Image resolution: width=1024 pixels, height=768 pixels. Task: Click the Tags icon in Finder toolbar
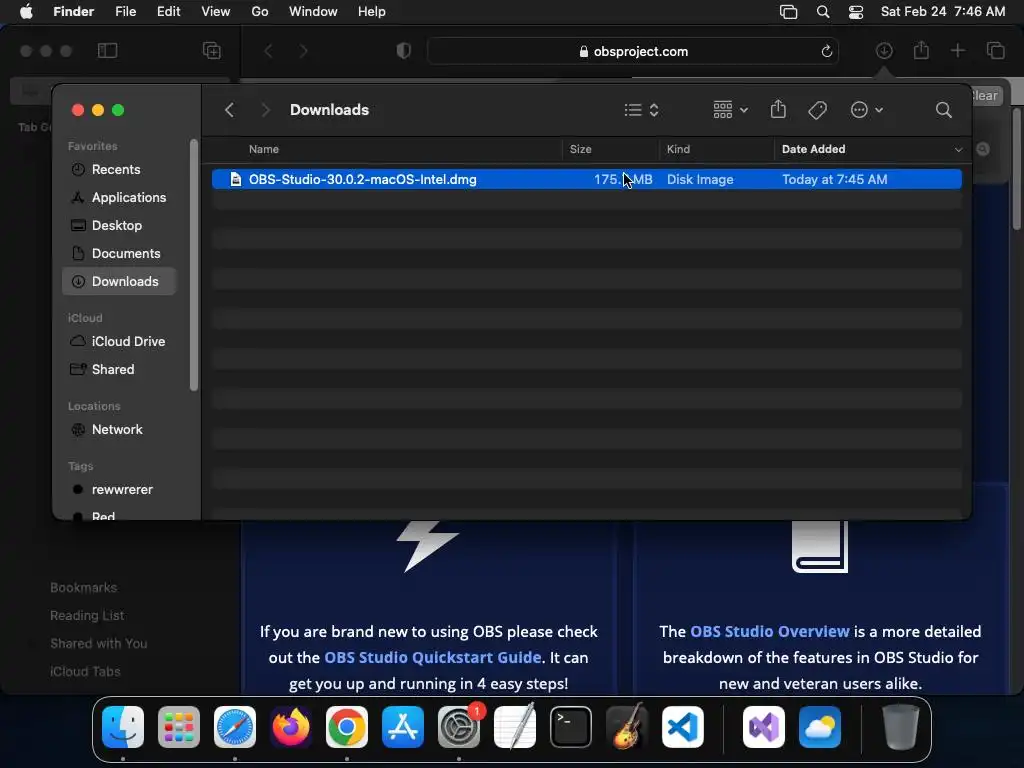pyautogui.click(x=818, y=110)
